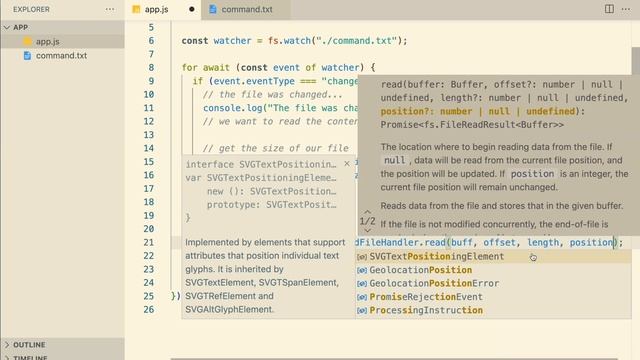640x360 pixels.
Task: Show previous signature with up arrow
Action: pos(367,212)
